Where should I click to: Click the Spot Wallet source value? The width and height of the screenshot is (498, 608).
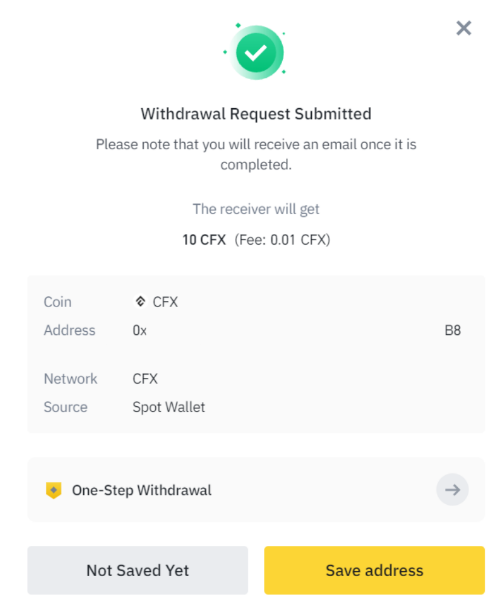point(169,408)
